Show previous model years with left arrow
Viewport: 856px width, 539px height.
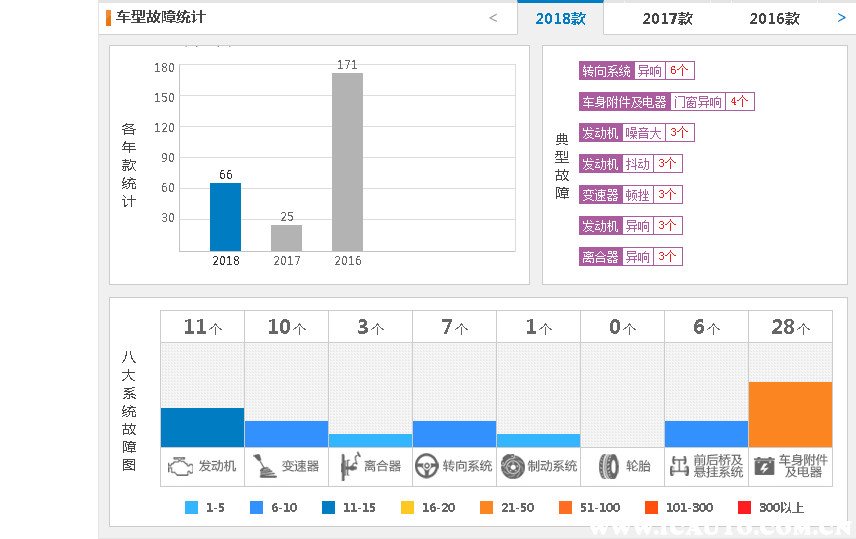[x=493, y=18]
